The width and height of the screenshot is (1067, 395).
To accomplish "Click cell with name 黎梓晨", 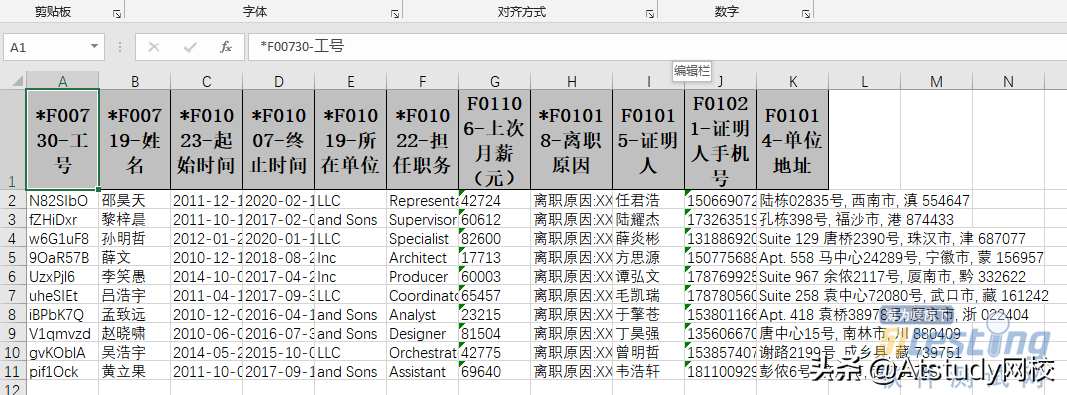I will (x=135, y=219).
